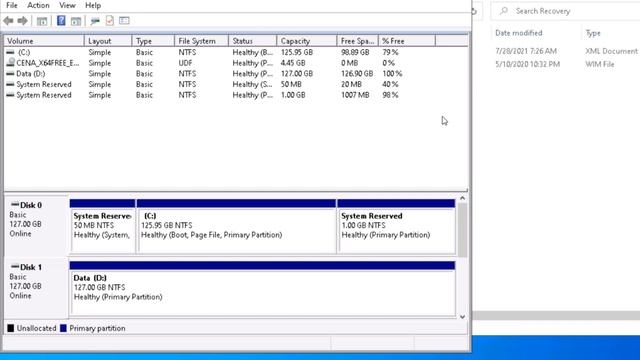
Task: Sort by the Volume column header
Action: (44, 41)
